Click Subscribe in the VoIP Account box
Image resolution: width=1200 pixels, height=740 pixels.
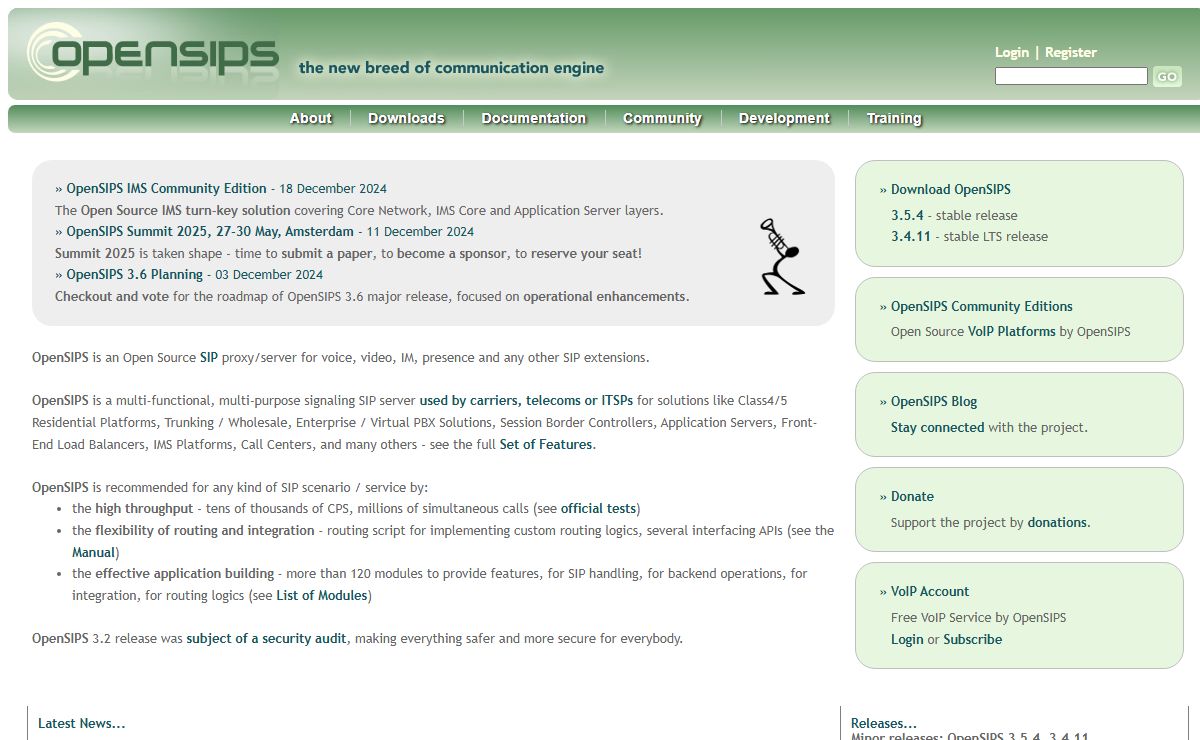point(972,639)
